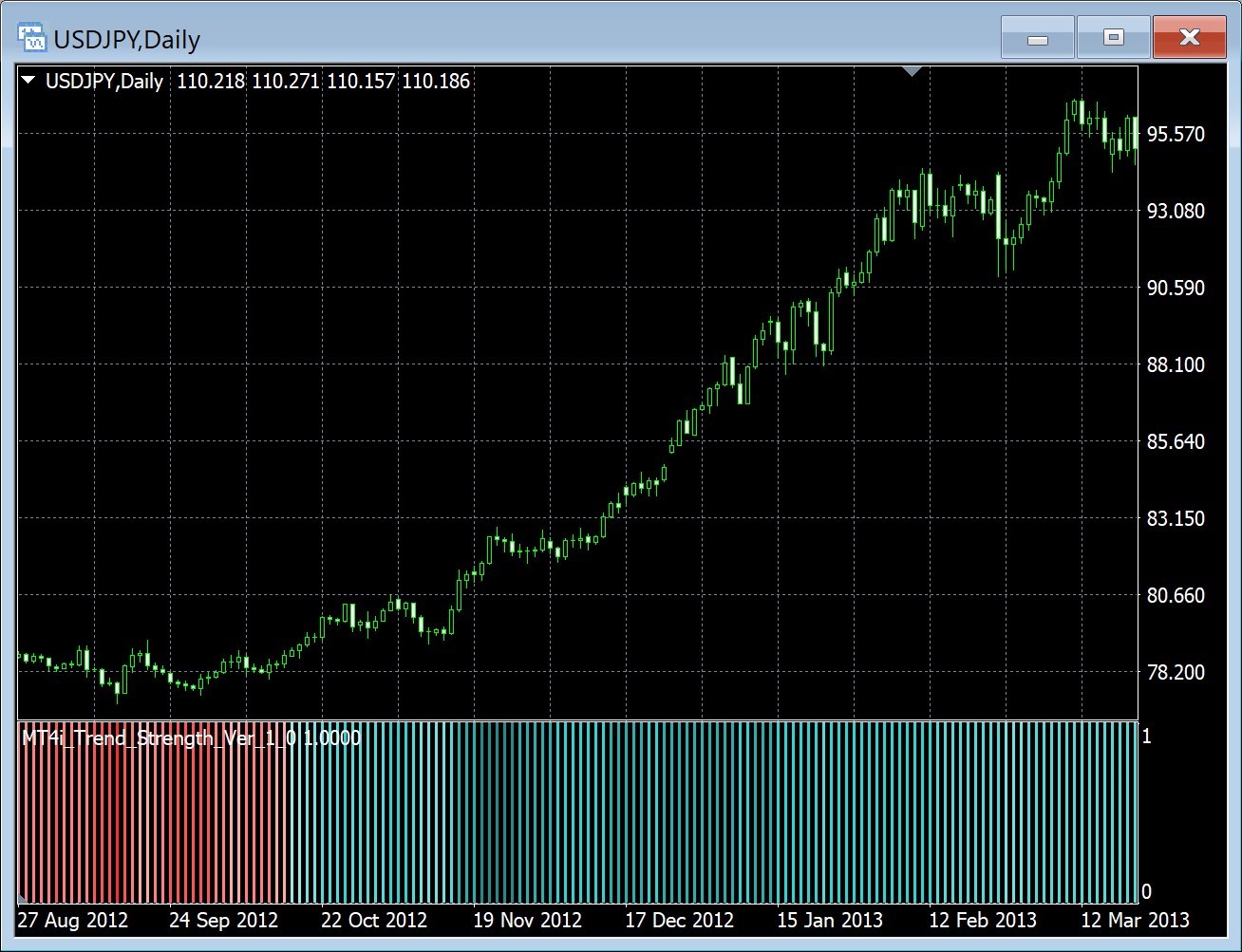1242x952 pixels.
Task: Click the chart shift marker triangle
Action: [x=913, y=71]
